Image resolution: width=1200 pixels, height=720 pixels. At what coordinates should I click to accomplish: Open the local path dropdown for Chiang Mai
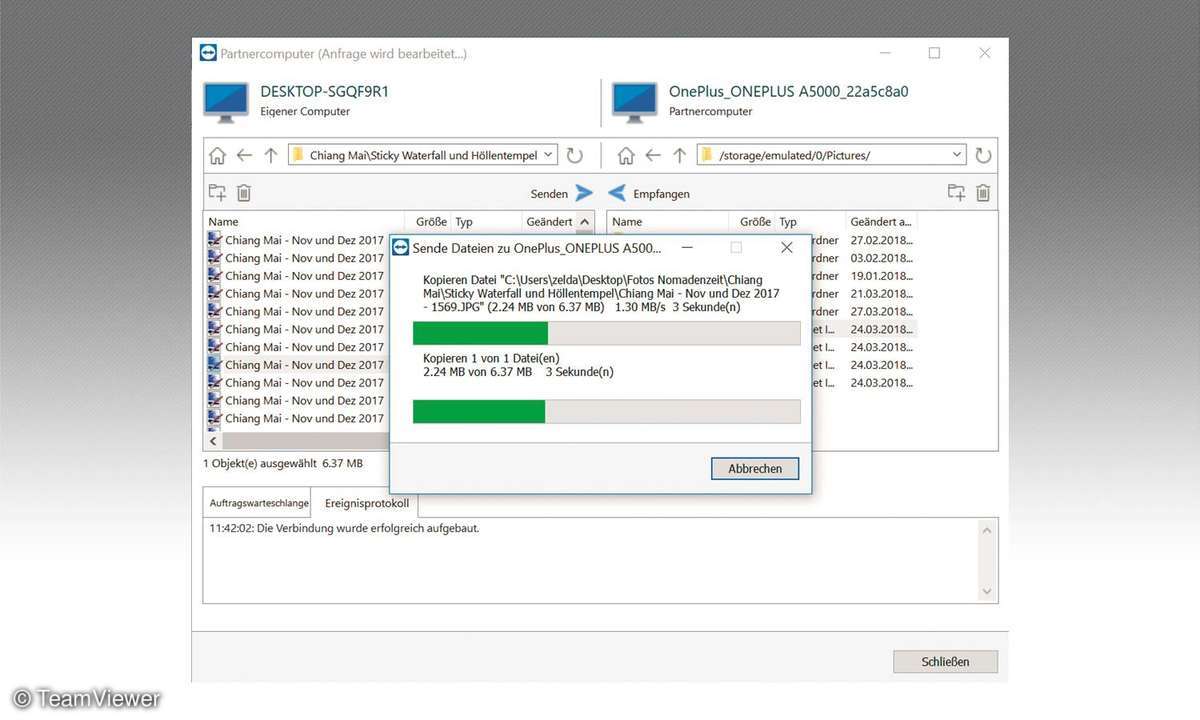click(x=548, y=155)
